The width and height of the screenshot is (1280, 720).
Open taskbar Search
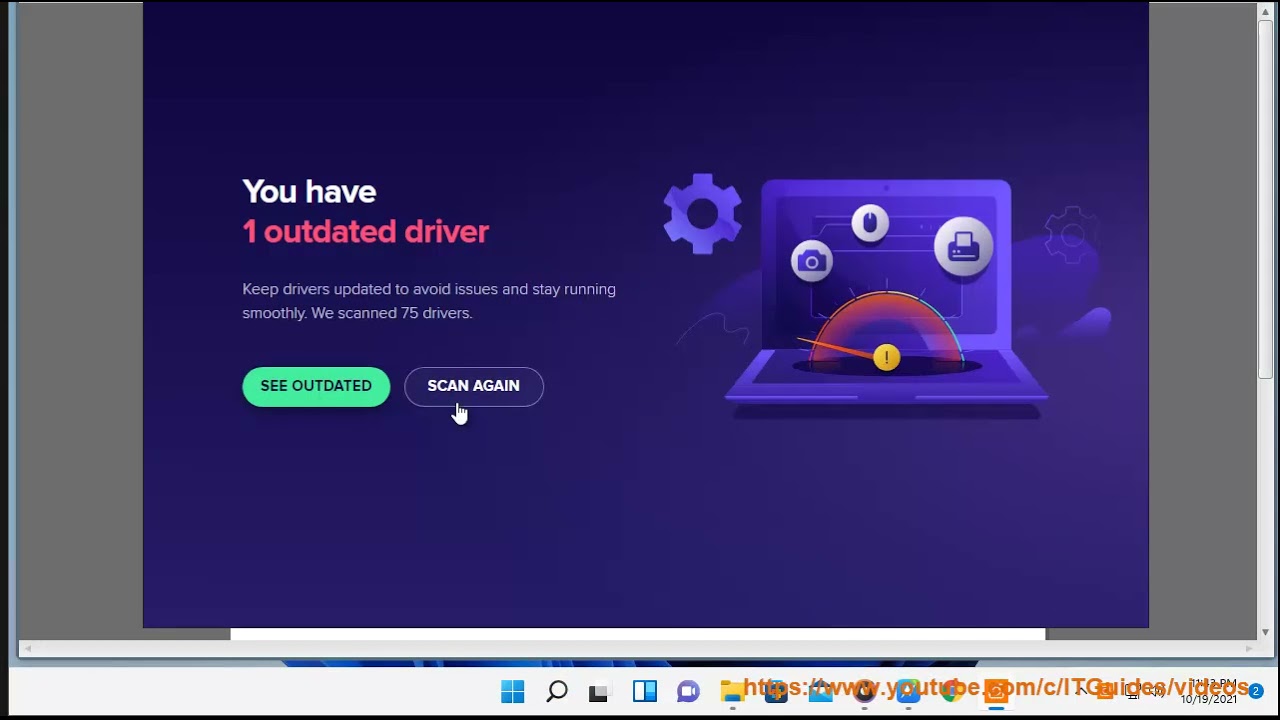pos(557,691)
